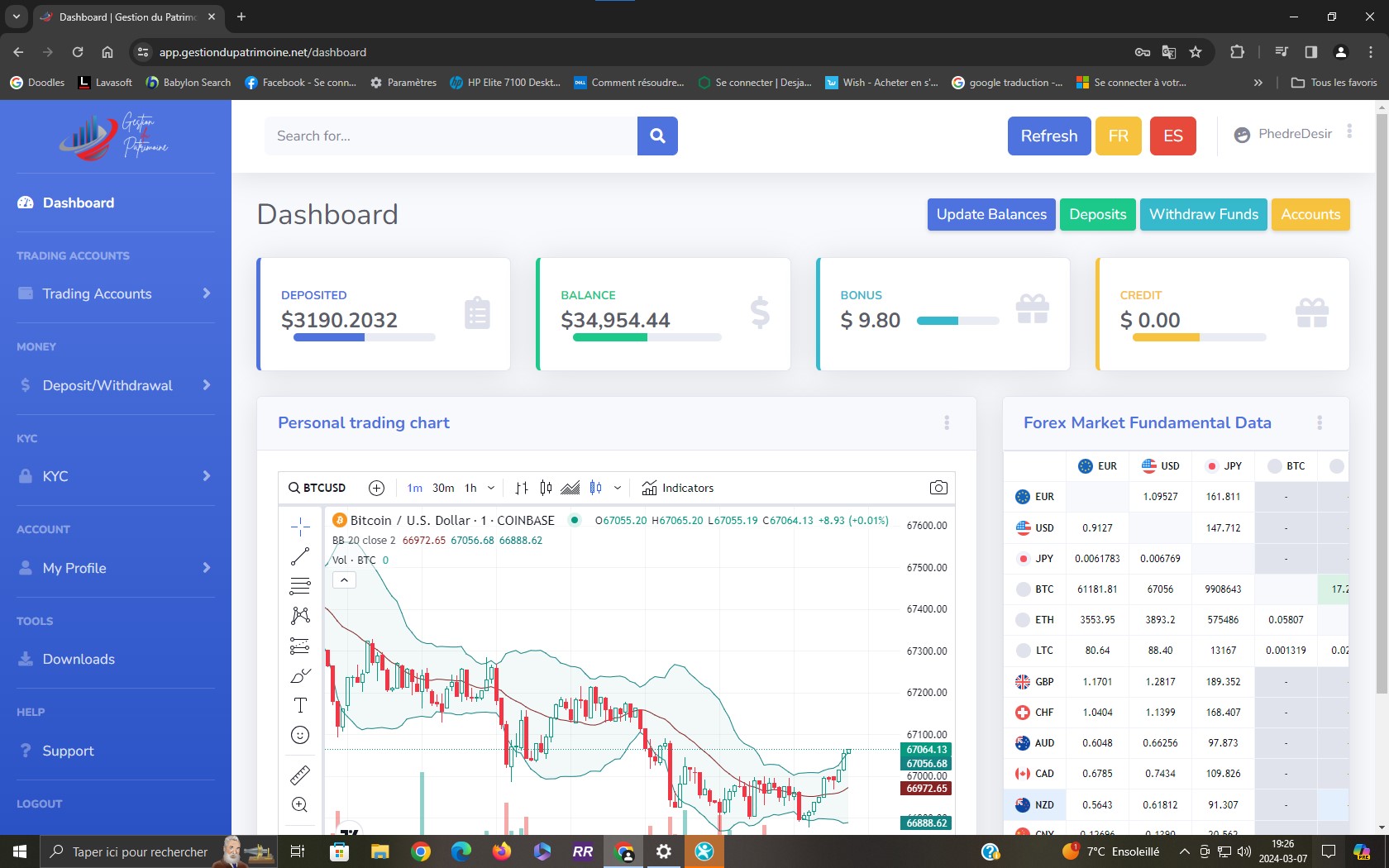The width and height of the screenshot is (1389, 868).
Task: Bookmark this page with the star icon
Action: point(1196,52)
